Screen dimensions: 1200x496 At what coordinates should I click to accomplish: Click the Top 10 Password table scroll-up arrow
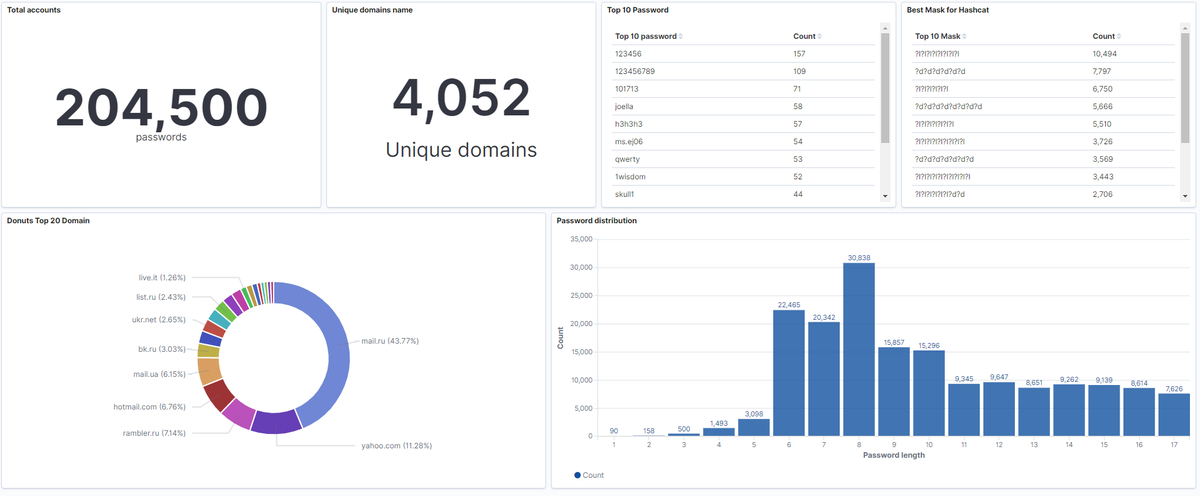coord(885,29)
